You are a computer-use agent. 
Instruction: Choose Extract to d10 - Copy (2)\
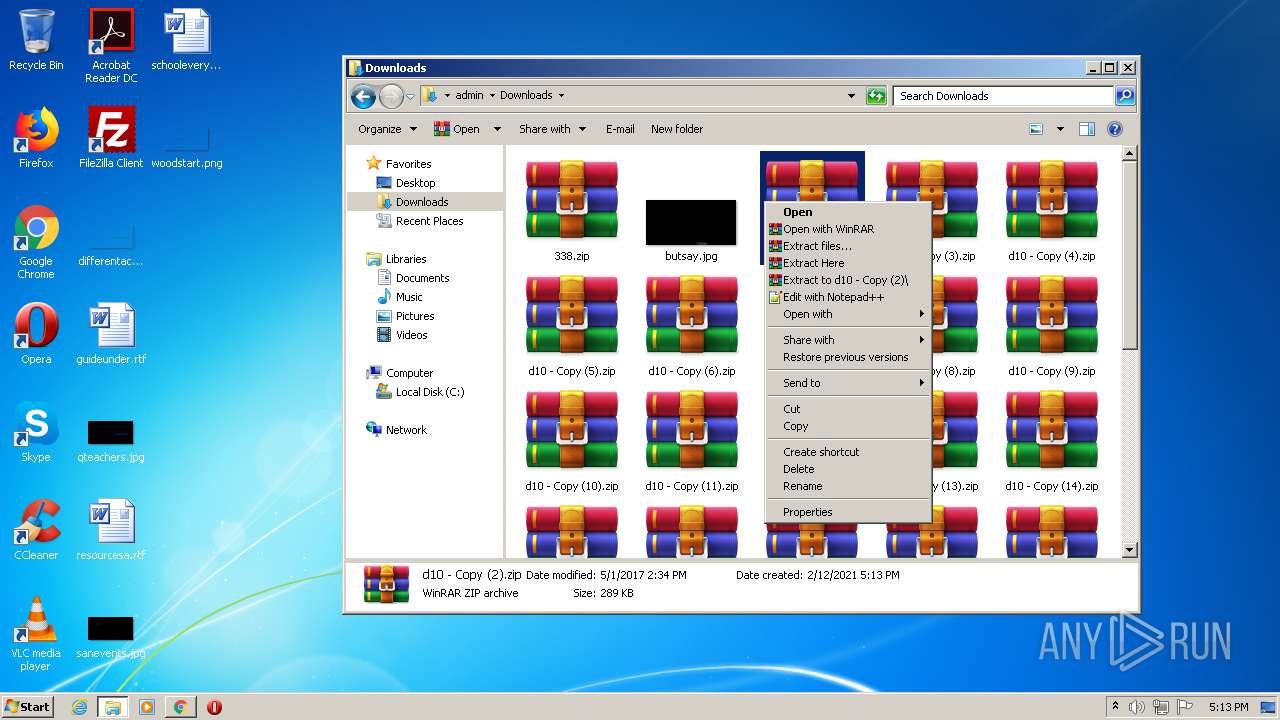coord(848,280)
